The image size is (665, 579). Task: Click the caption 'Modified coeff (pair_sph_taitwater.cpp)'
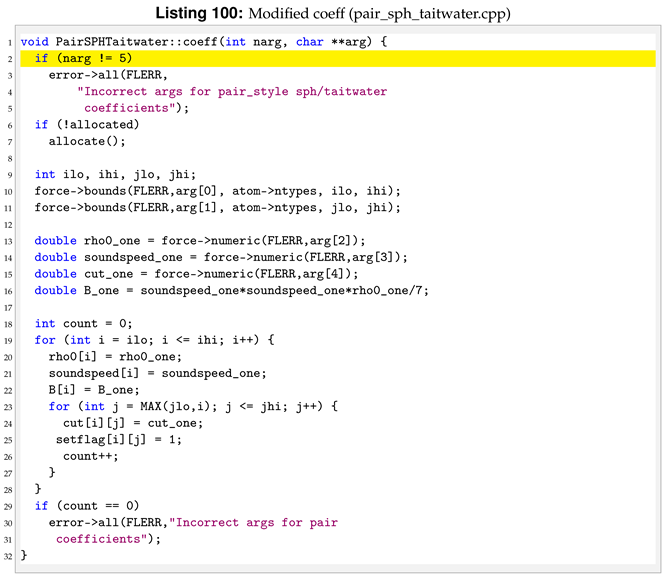pos(379,14)
